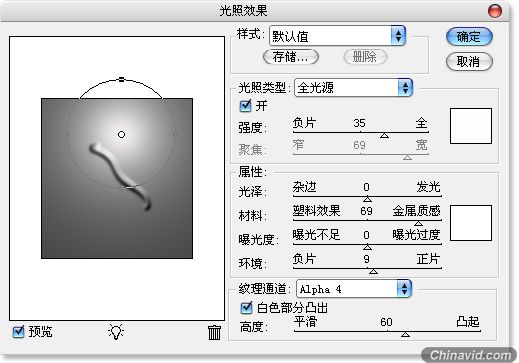519x363 pixels.
Task: Click the top handle on light circle
Action: [x=122, y=79]
